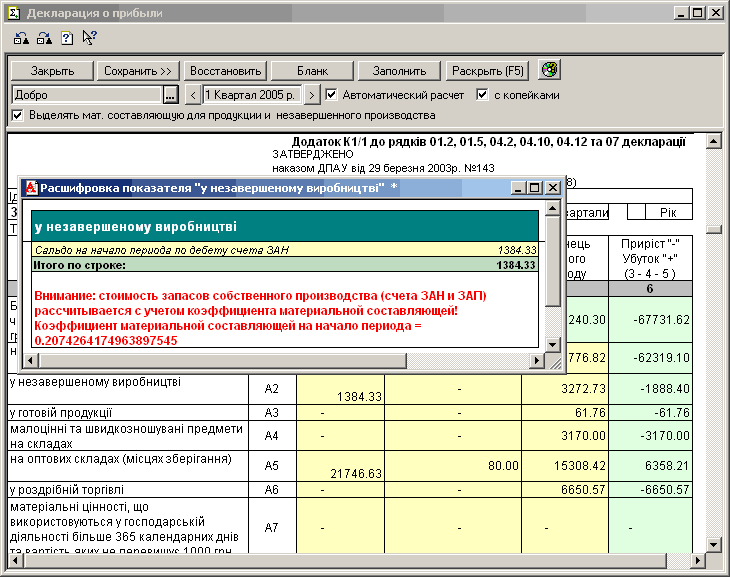730x577 pixels.
Task: Click the second export toolbar icon
Action: pyautogui.click(x=45, y=38)
